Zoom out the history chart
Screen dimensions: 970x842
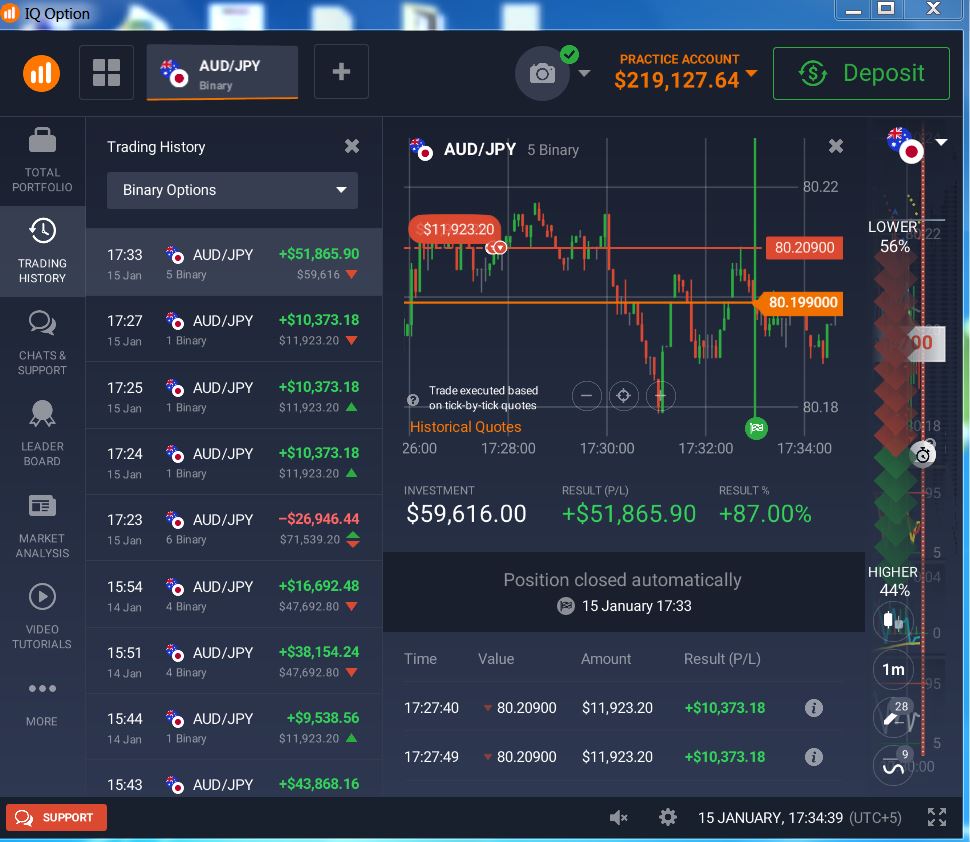586,395
